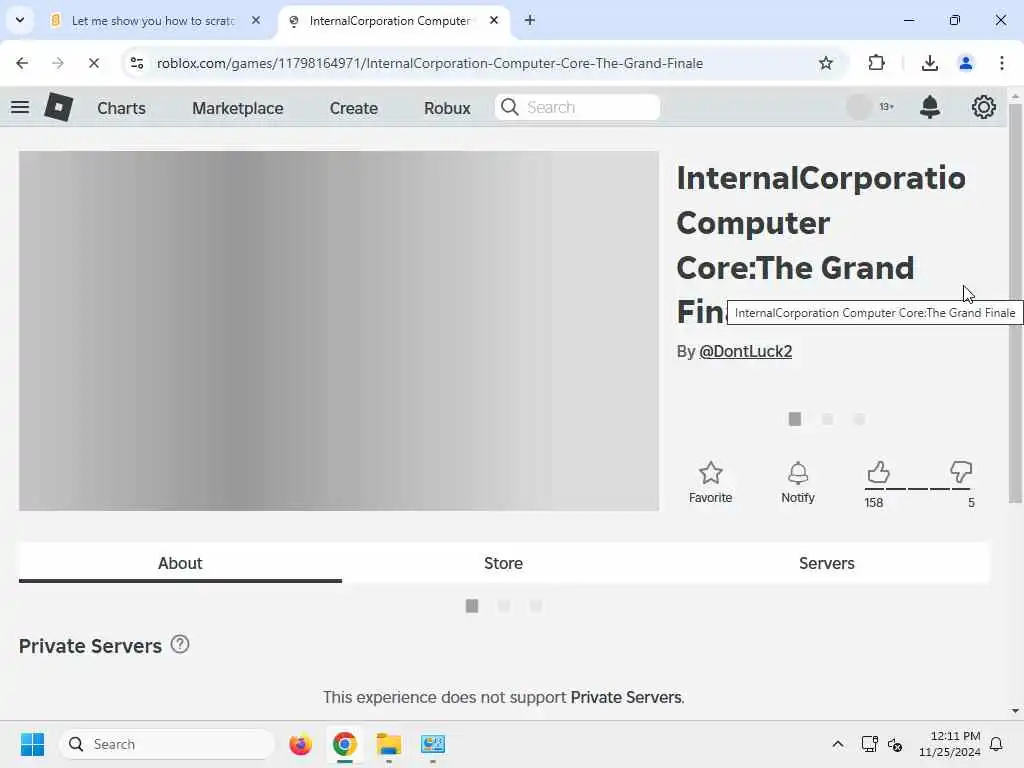Click the experience title 'InternalCorporation Computer Core'
Viewport: 1024px width, 768px height.
point(821,245)
